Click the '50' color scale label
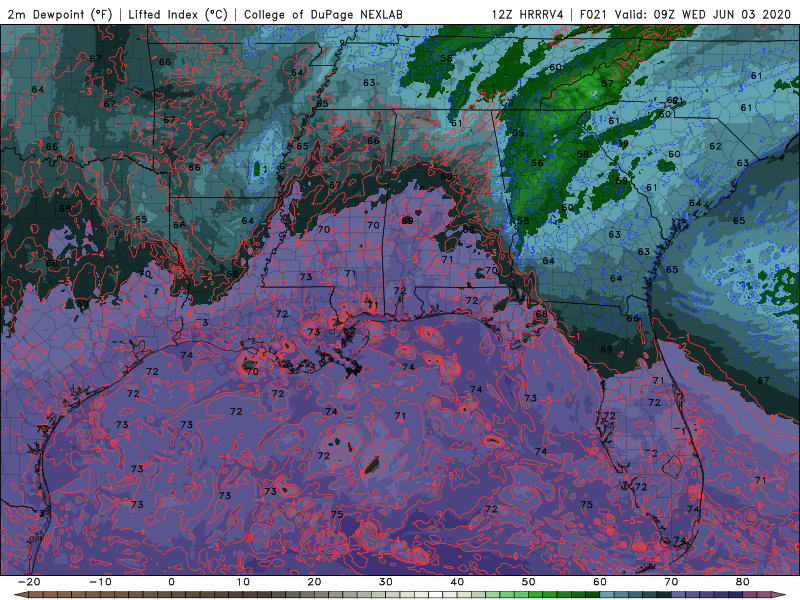 coord(529,582)
